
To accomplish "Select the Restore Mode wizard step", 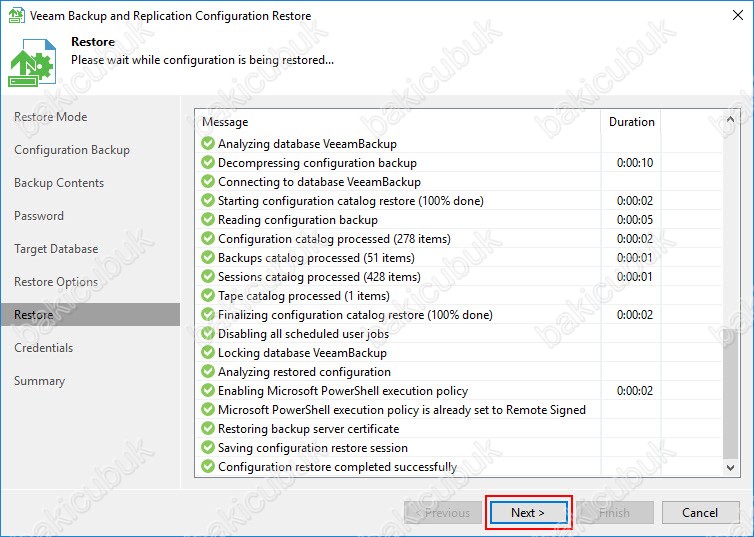I will click(50, 117).
